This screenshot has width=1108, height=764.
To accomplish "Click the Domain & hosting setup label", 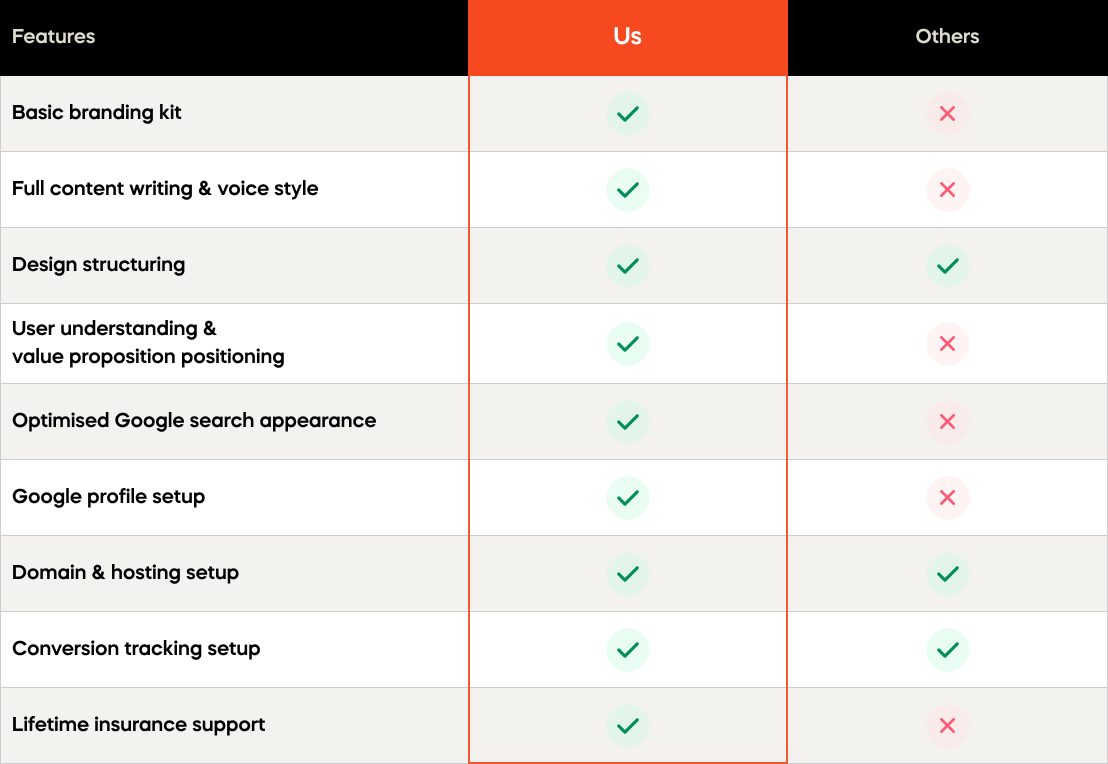I will pos(125,573).
